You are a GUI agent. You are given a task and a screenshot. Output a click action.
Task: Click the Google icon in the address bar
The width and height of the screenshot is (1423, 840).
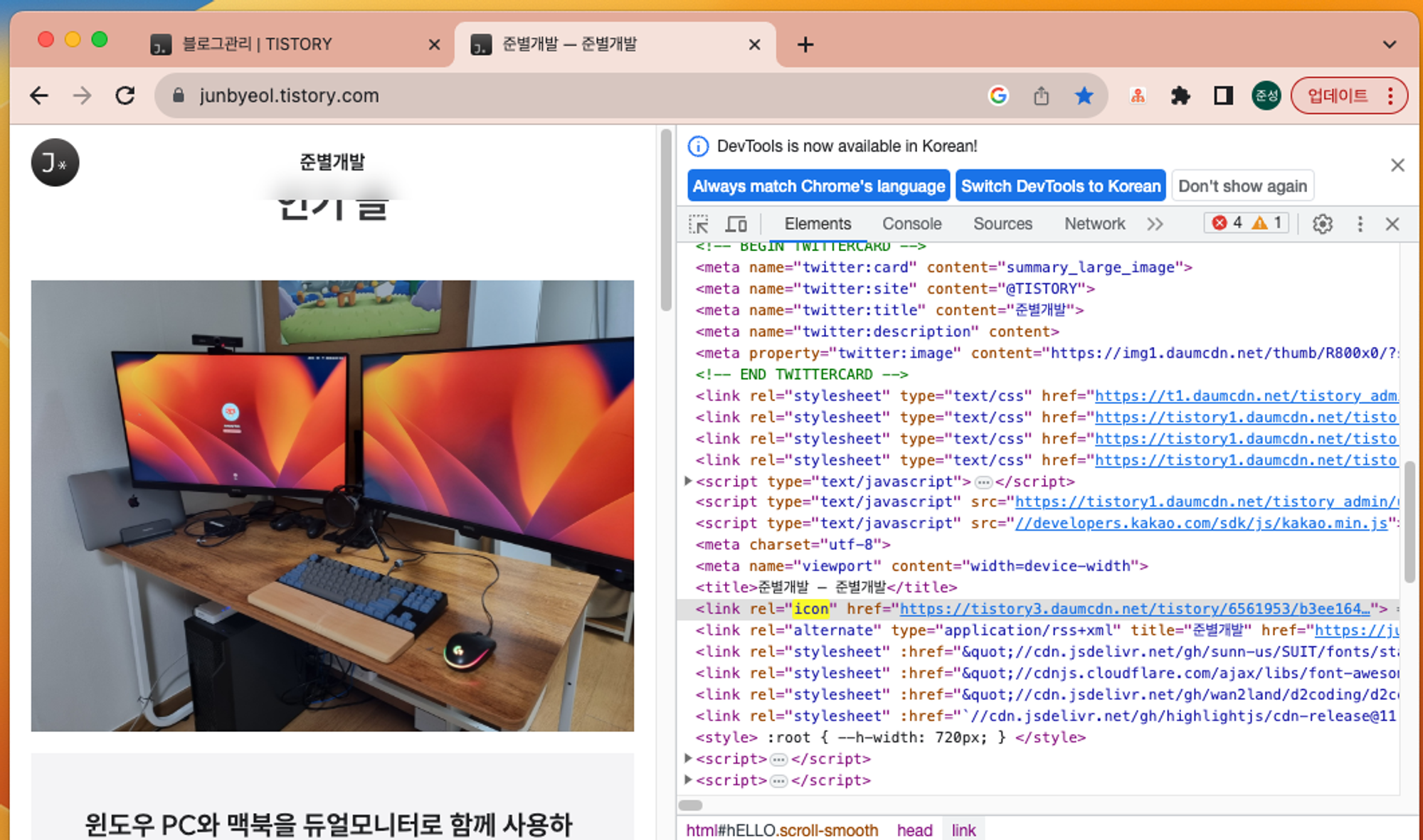(x=998, y=95)
